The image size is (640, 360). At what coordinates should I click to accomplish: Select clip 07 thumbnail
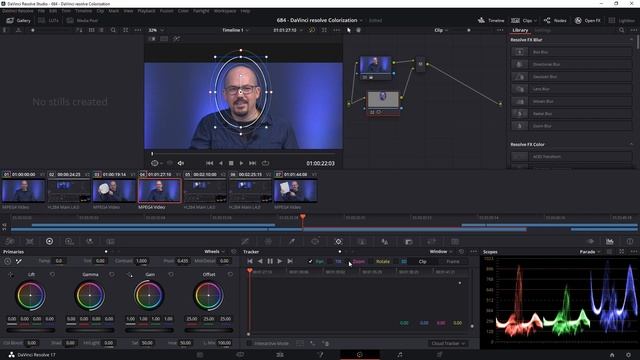[295, 191]
